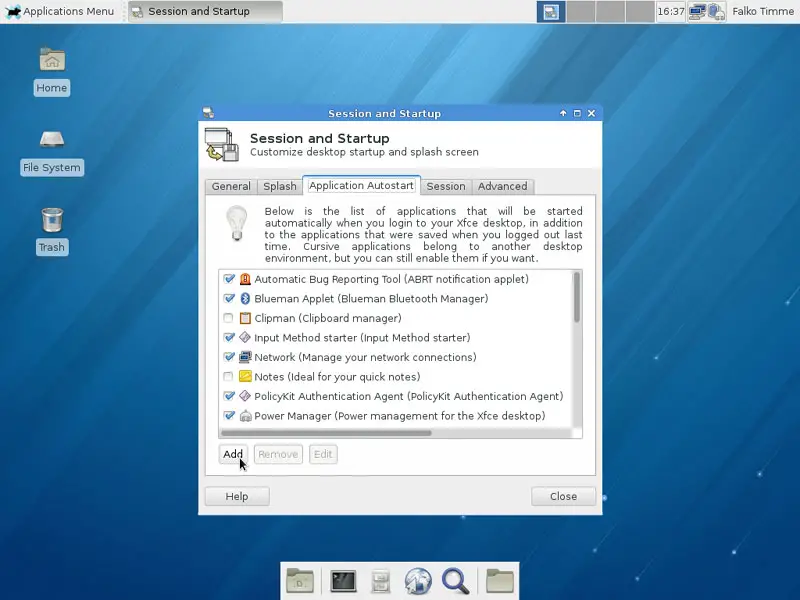Viewport: 800px width, 600px height.
Task: Select 'Network (Manage your network connections)' text
Action: [x=365, y=357]
